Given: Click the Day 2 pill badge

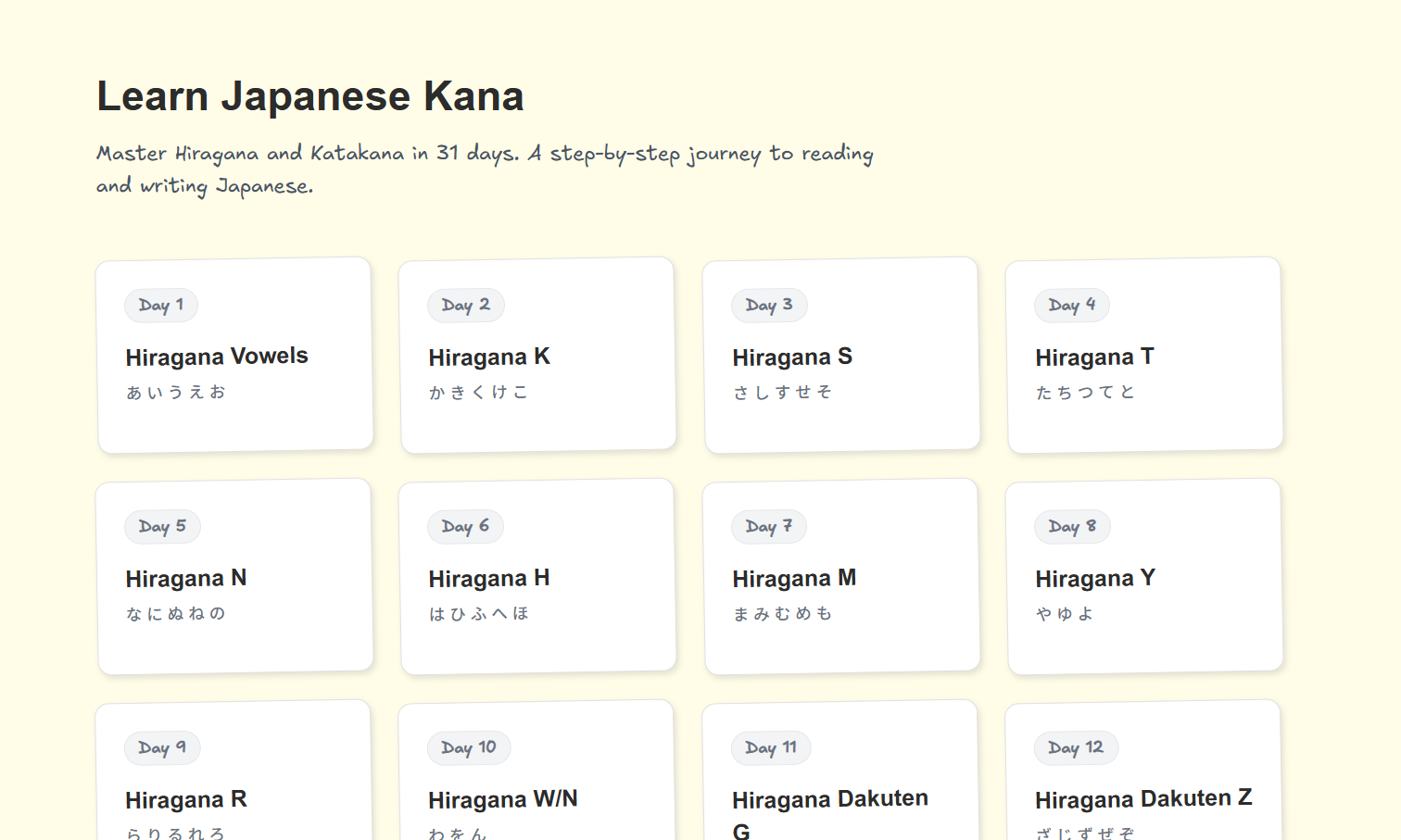Looking at the screenshot, I should click(466, 305).
